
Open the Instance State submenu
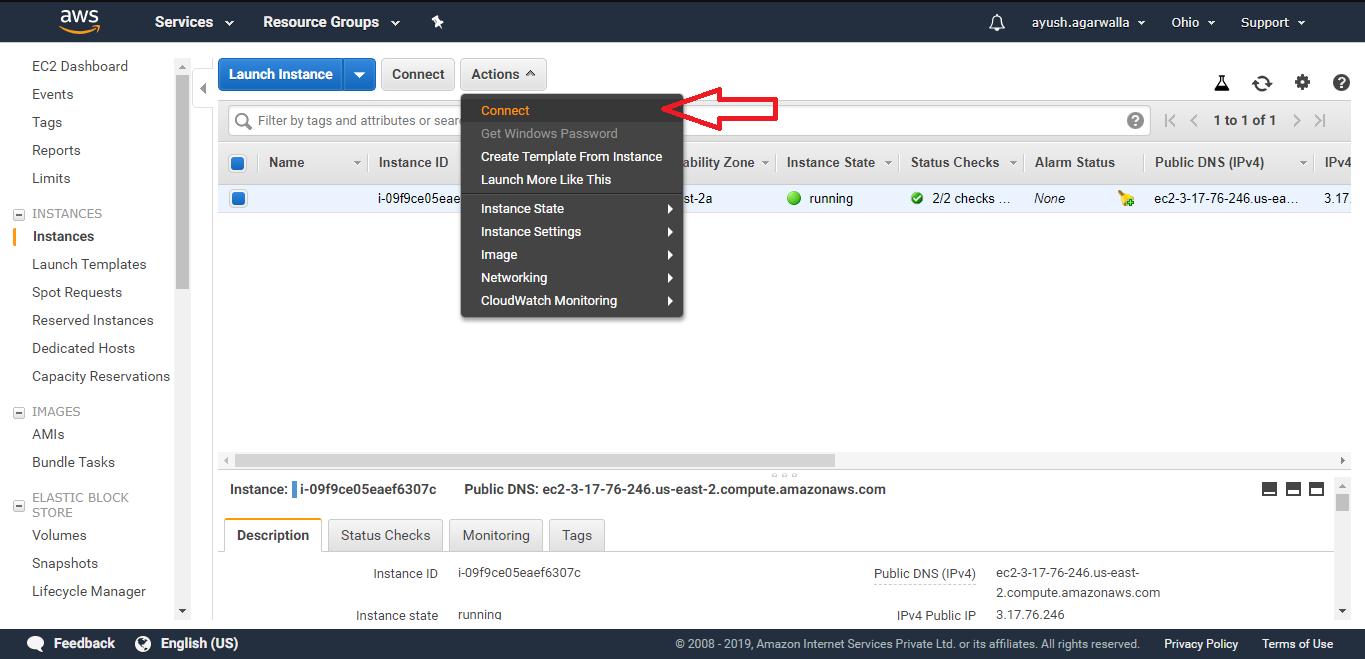click(571, 208)
